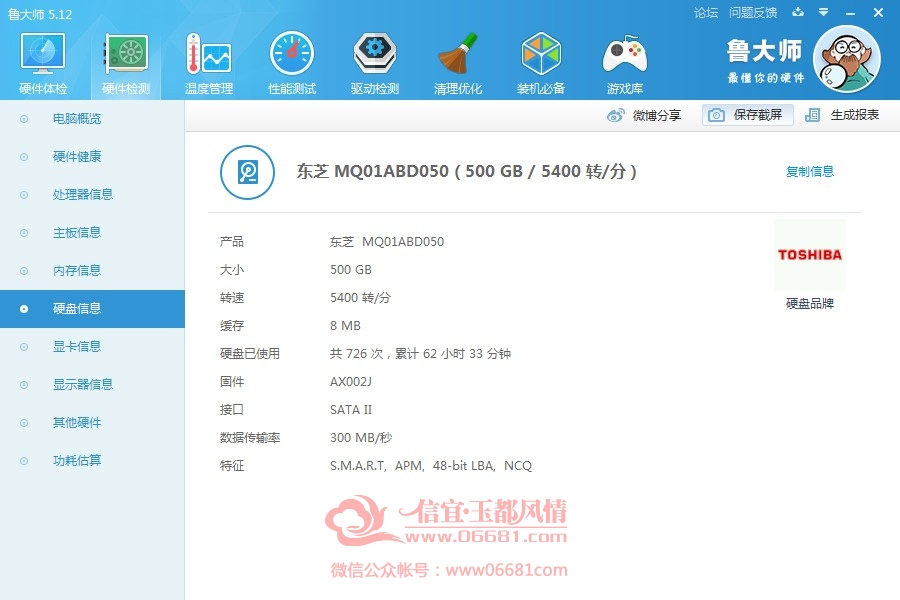Click the 硬盘品牌 label under the logo

809,303
